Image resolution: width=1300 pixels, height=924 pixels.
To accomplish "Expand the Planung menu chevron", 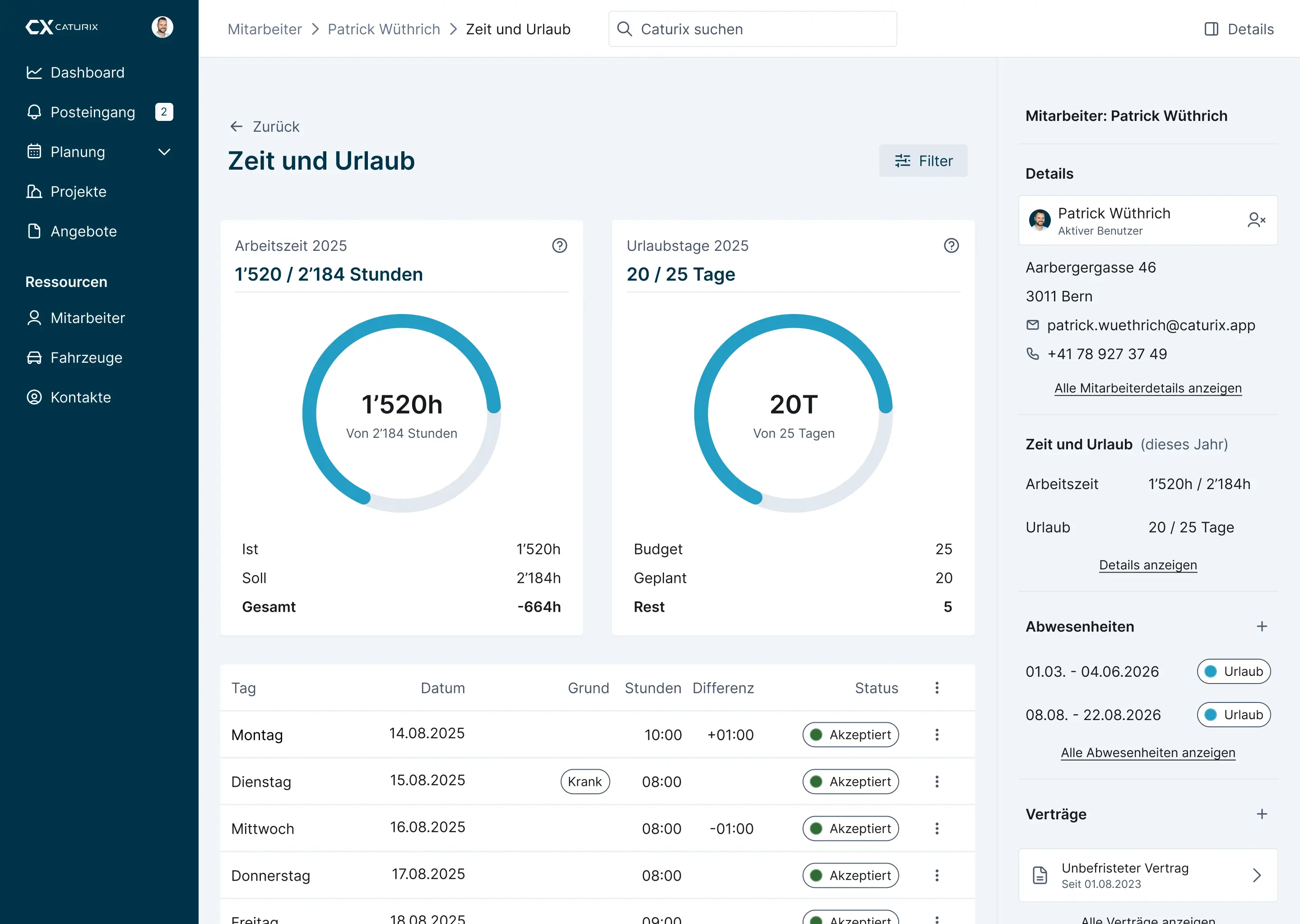I will coord(164,152).
